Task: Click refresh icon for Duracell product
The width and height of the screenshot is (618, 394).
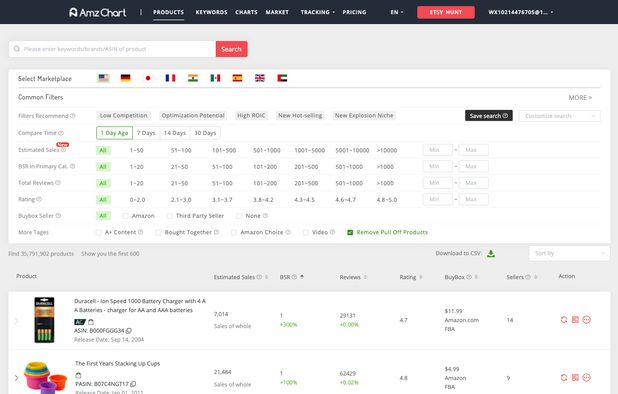Action: [564, 320]
